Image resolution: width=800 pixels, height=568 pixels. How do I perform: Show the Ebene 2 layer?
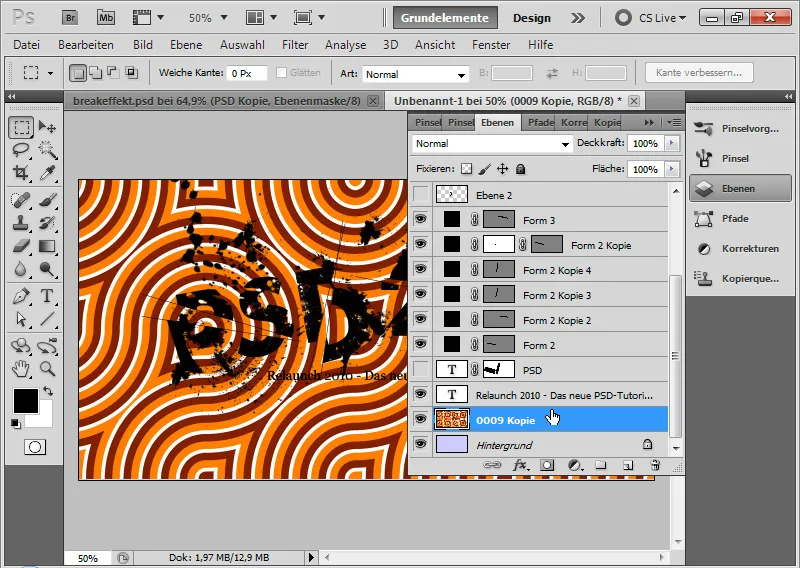pos(420,194)
